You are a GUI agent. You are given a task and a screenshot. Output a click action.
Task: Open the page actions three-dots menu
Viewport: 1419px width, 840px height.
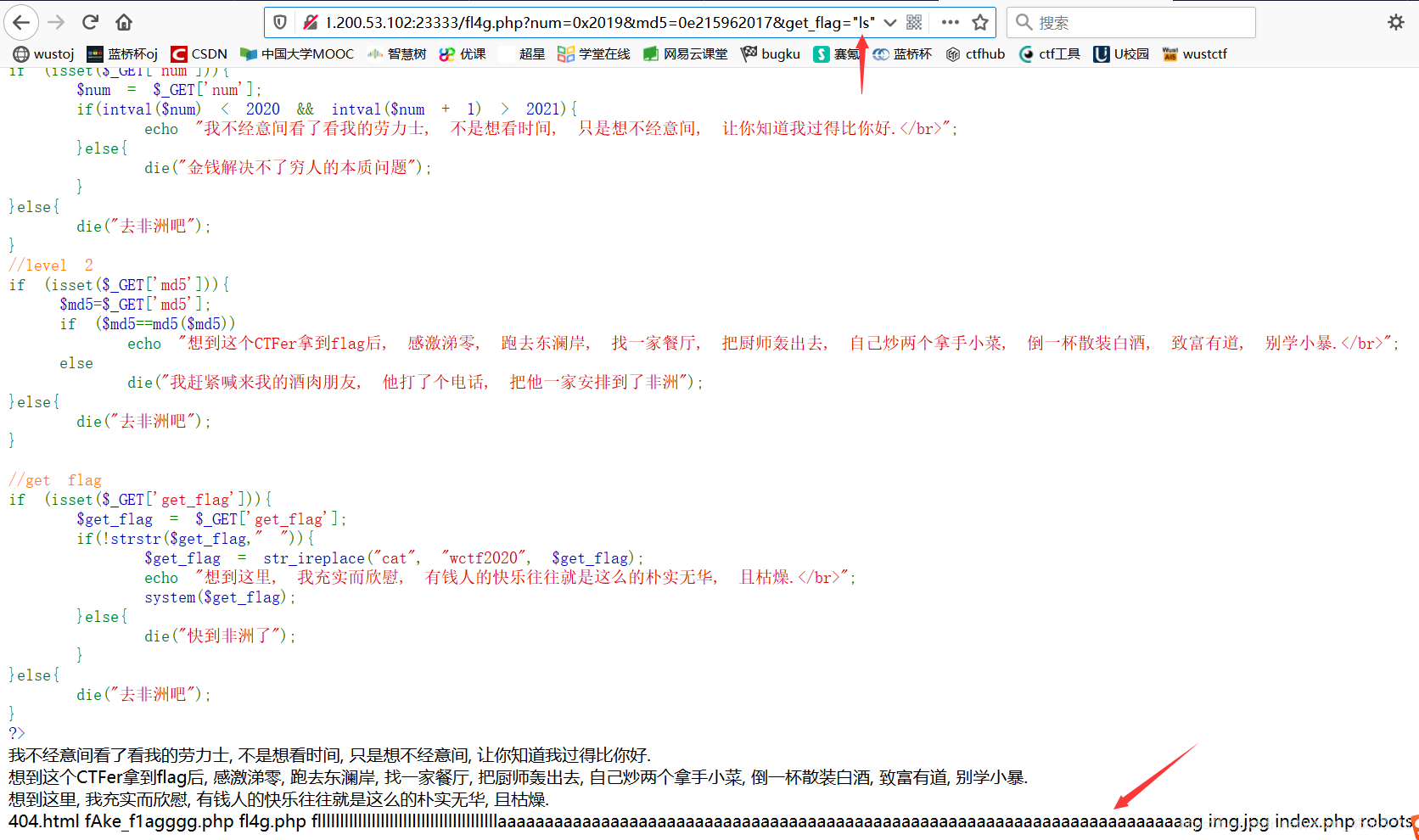[951, 22]
